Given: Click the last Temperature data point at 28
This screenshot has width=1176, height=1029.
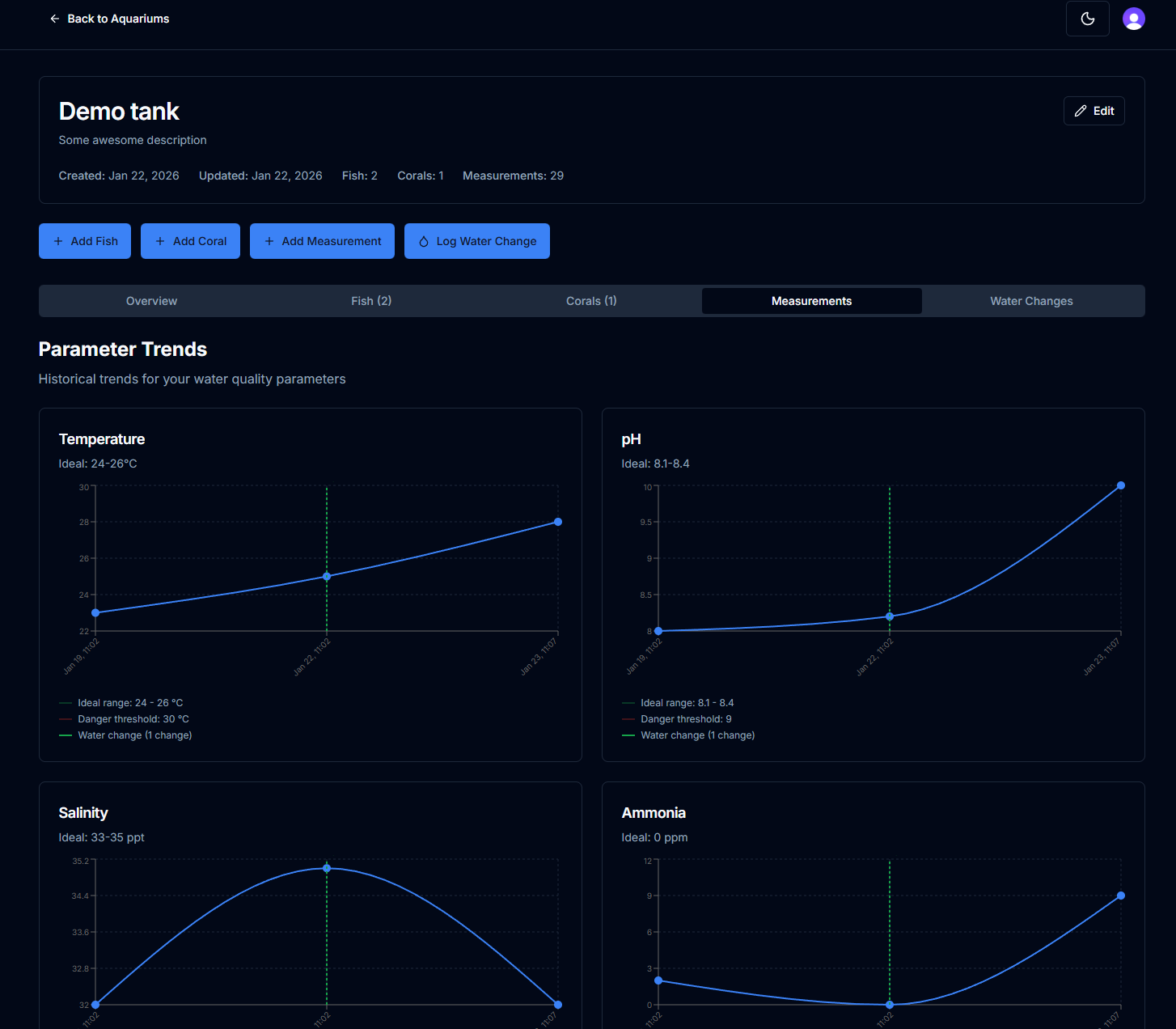Looking at the screenshot, I should click(x=558, y=522).
